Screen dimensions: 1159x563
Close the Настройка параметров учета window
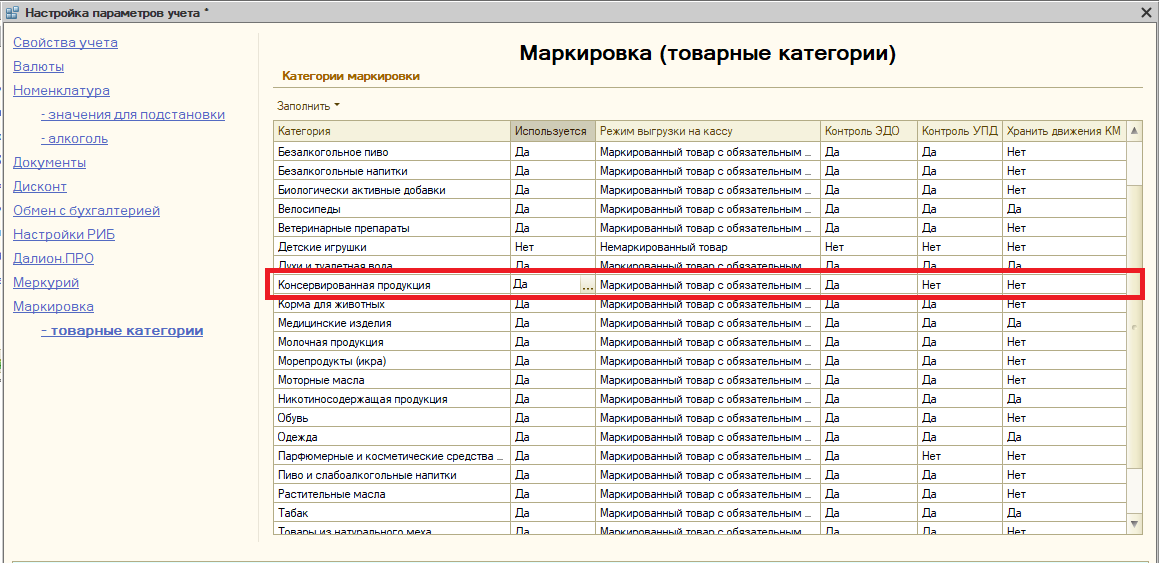click(x=1146, y=13)
